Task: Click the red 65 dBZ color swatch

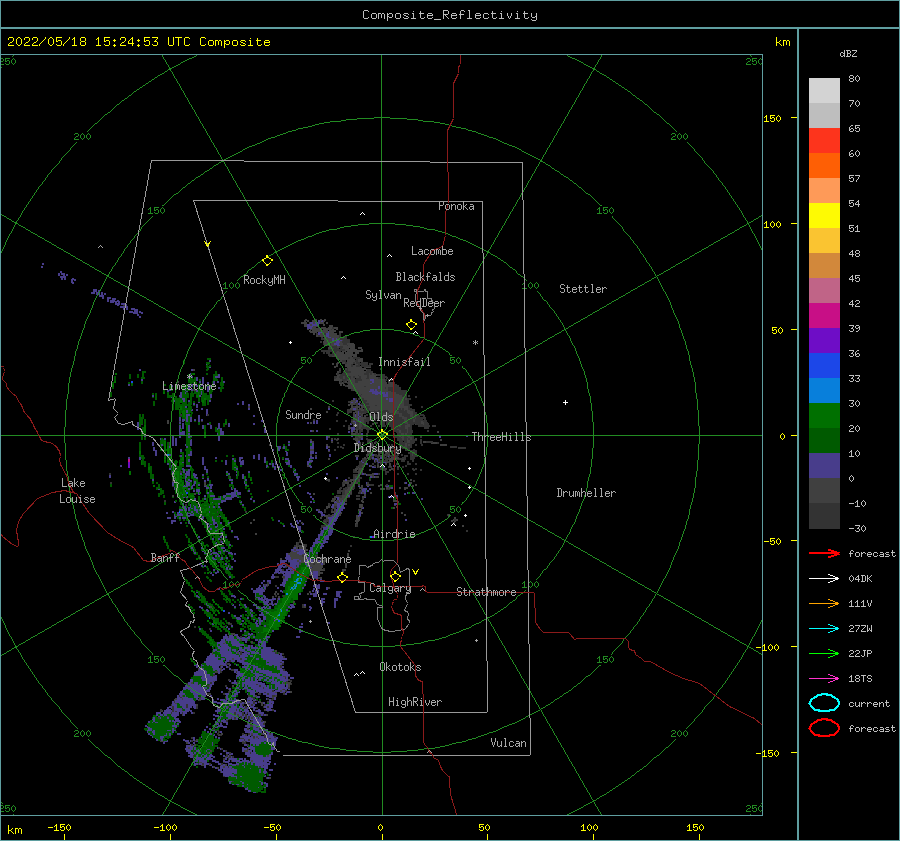Action: (824, 141)
